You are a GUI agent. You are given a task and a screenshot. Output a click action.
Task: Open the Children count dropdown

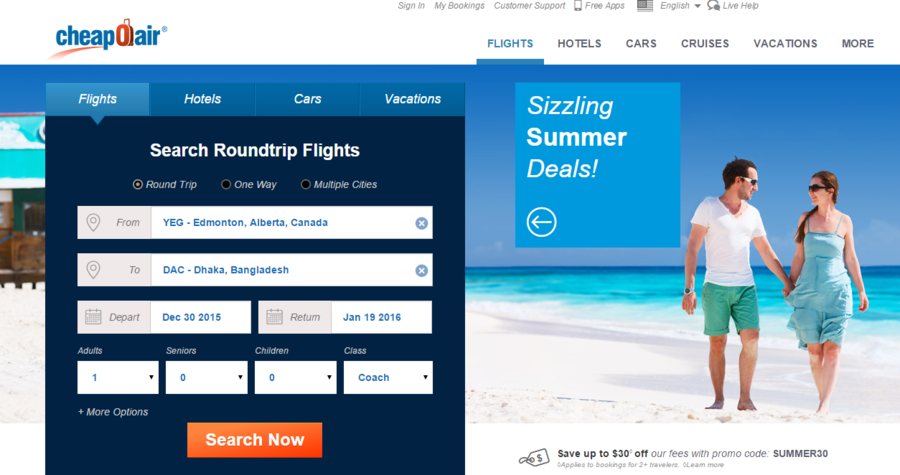[296, 377]
